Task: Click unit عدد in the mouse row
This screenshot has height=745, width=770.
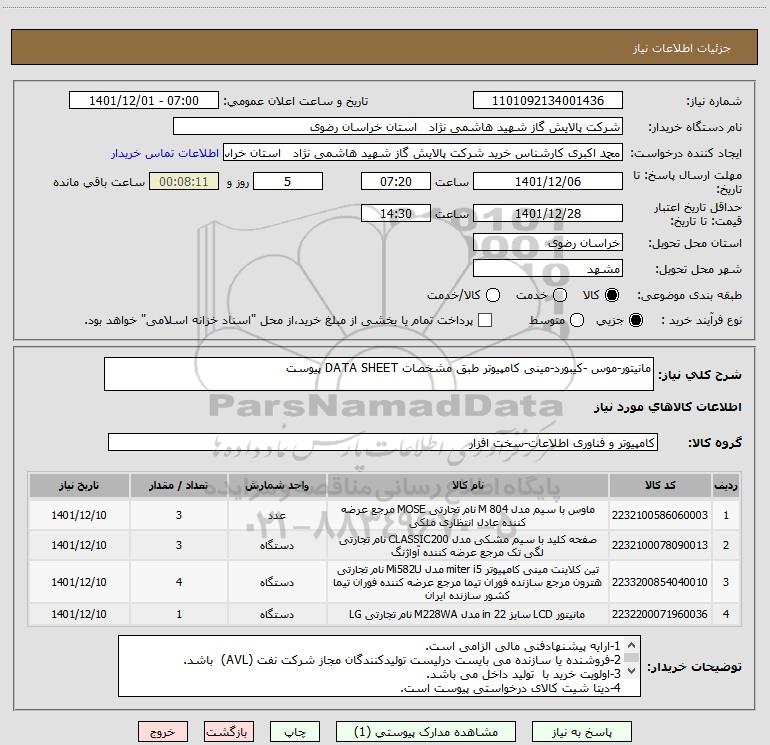Action: click(x=277, y=515)
